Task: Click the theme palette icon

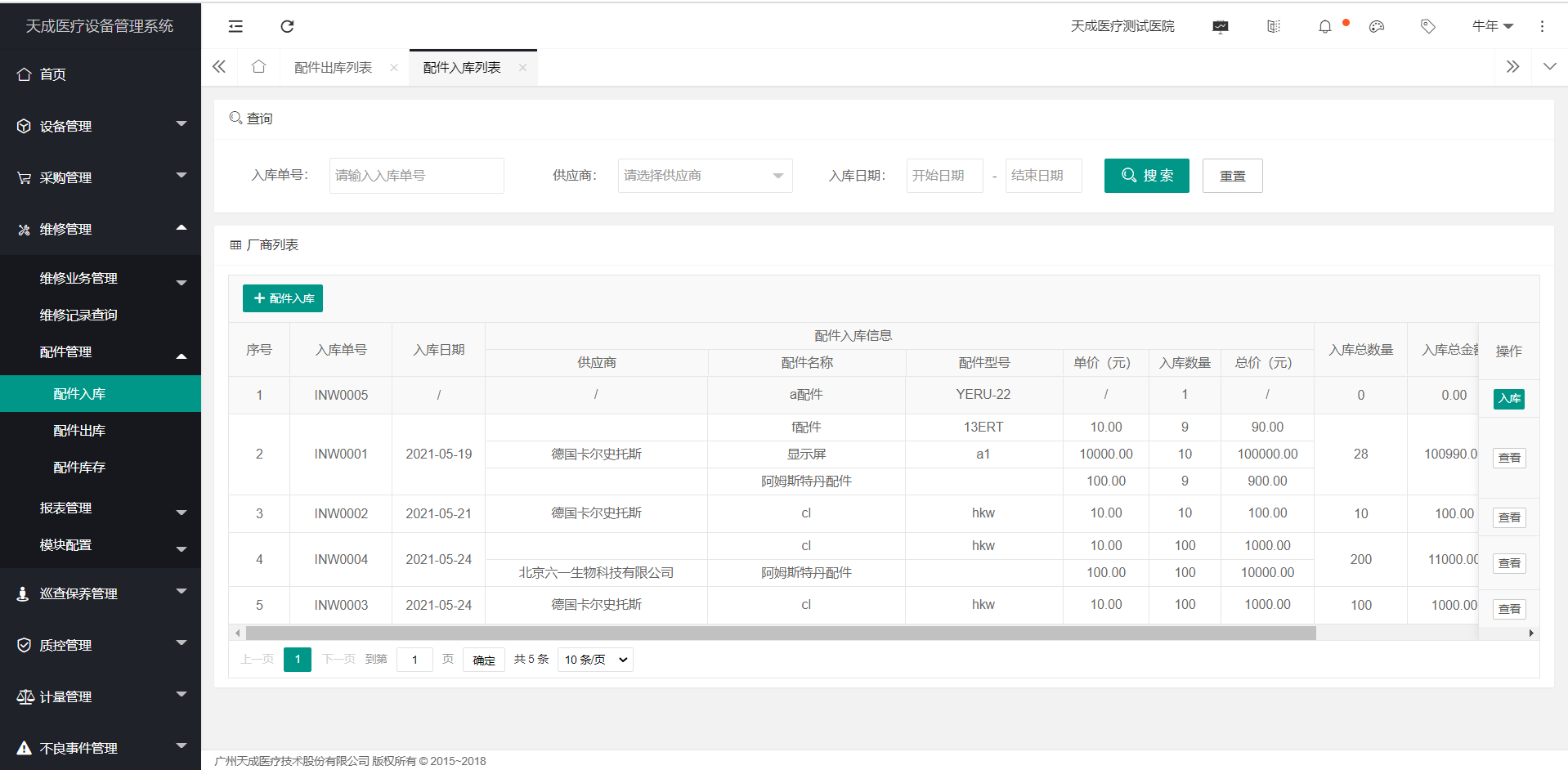Action: tap(1377, 26)
